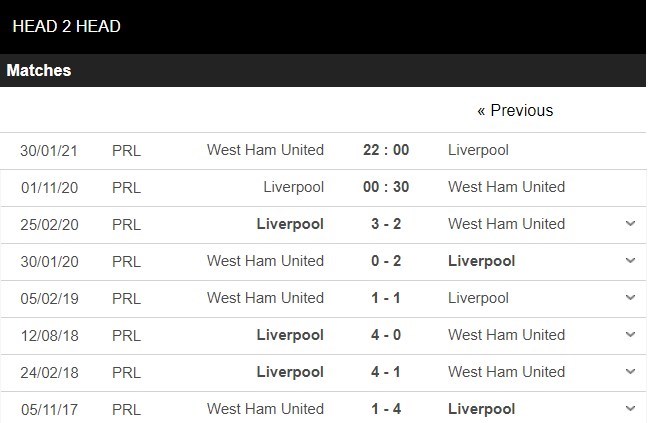Click the 0 - 2 score result
This screenshot has height=423, width=654.
point(386,261)
